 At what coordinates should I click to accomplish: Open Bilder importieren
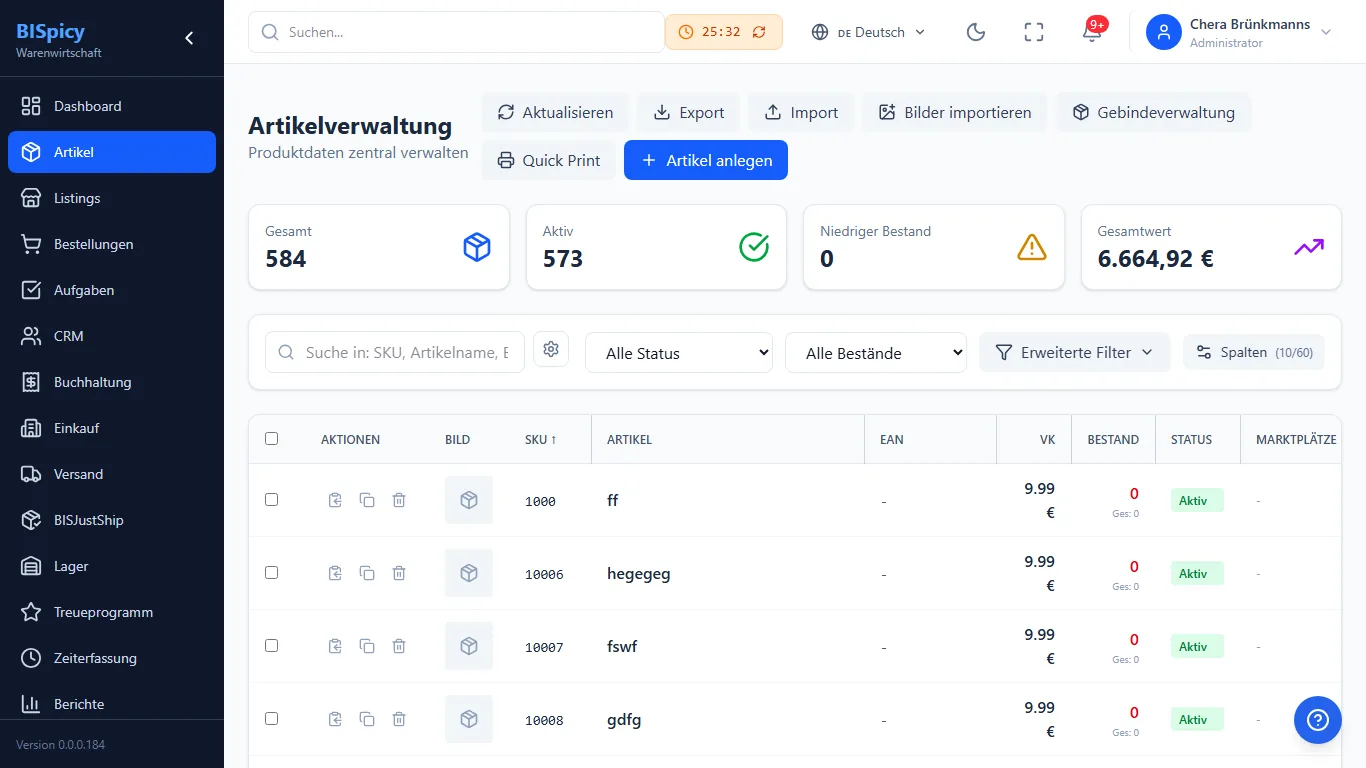point(955,112)
